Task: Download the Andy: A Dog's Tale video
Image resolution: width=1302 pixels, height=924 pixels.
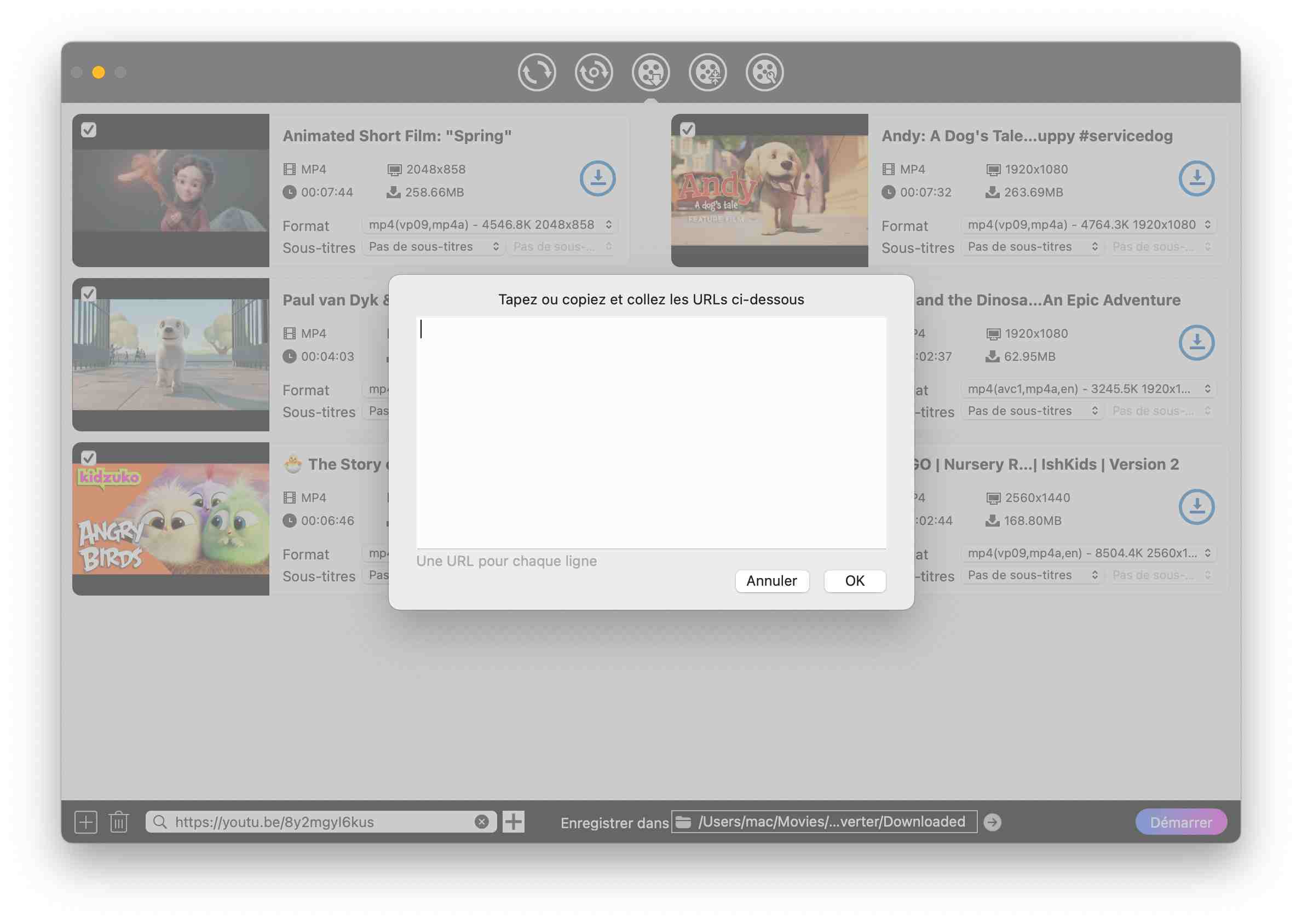Action: click(1196, 178)
